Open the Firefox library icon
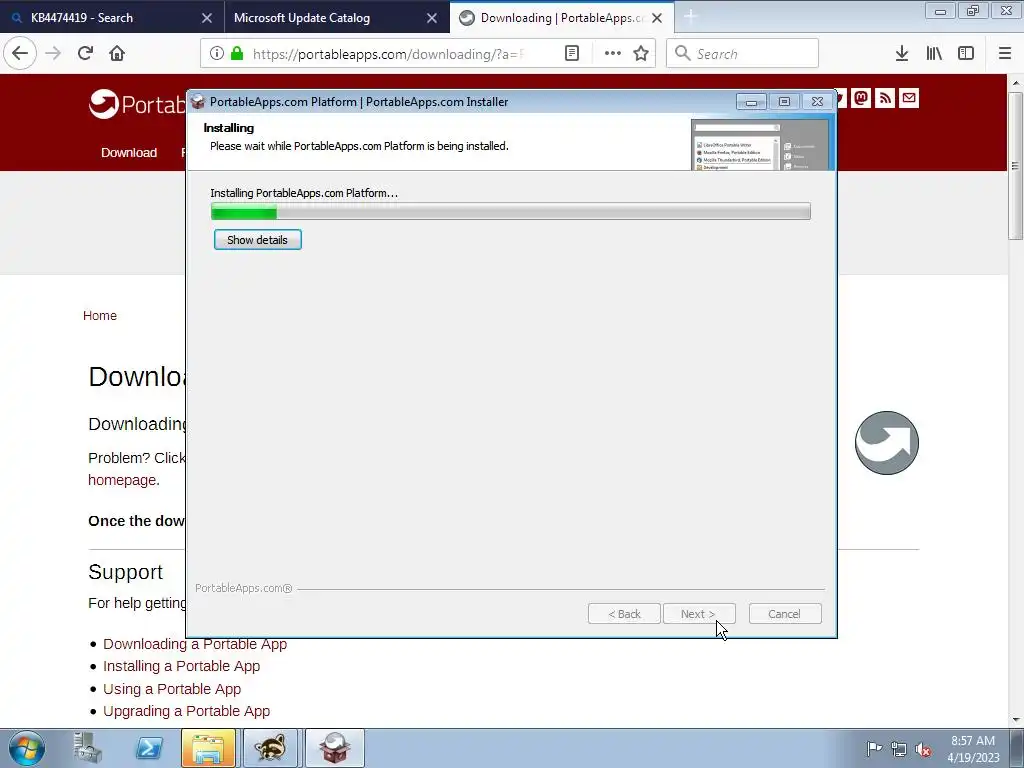The width and height of the screenshot is (1024, 768). click(934, 54)
